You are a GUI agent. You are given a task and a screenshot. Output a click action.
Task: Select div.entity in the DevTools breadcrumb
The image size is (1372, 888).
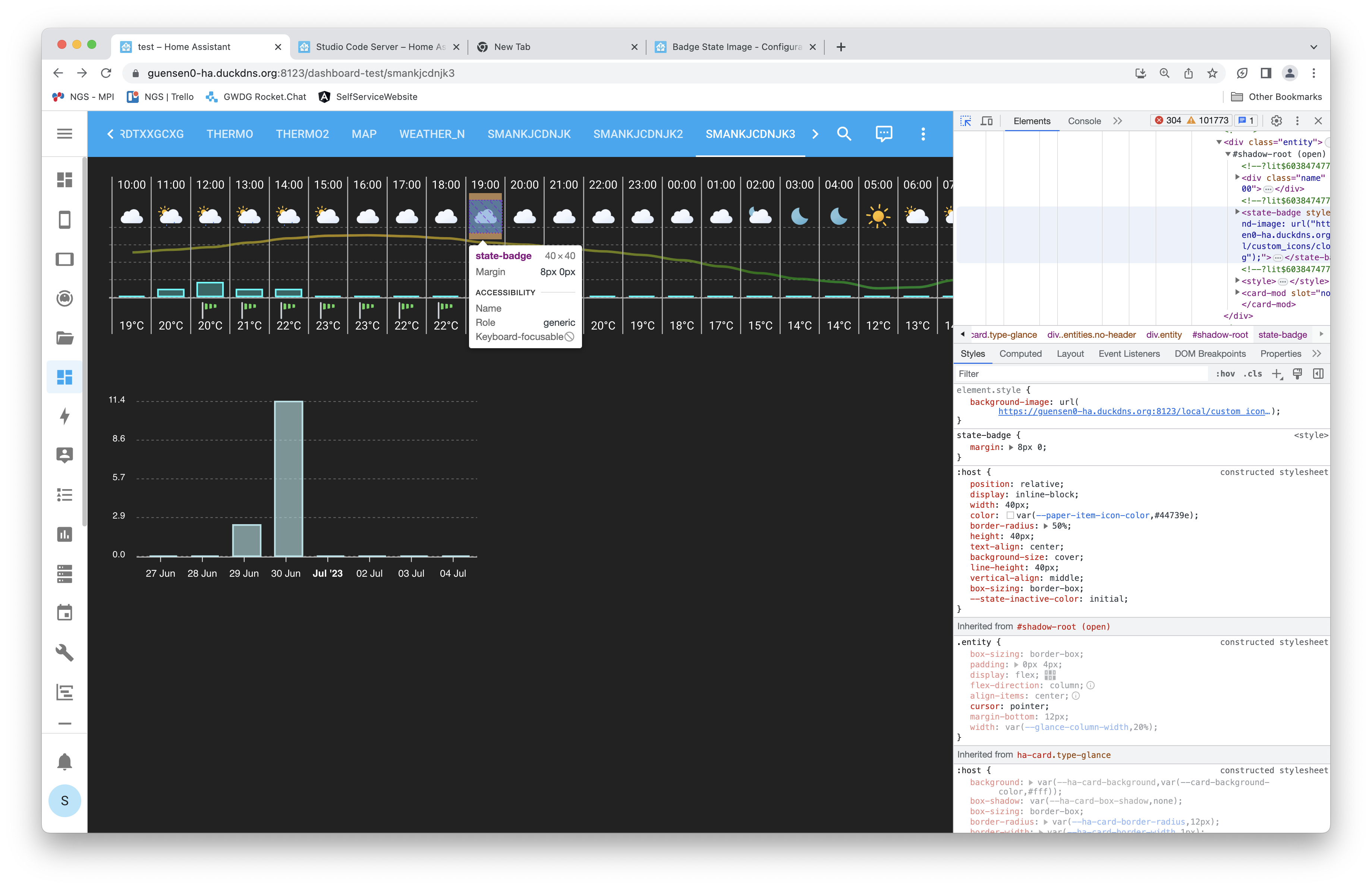(x=1164, y=334)
